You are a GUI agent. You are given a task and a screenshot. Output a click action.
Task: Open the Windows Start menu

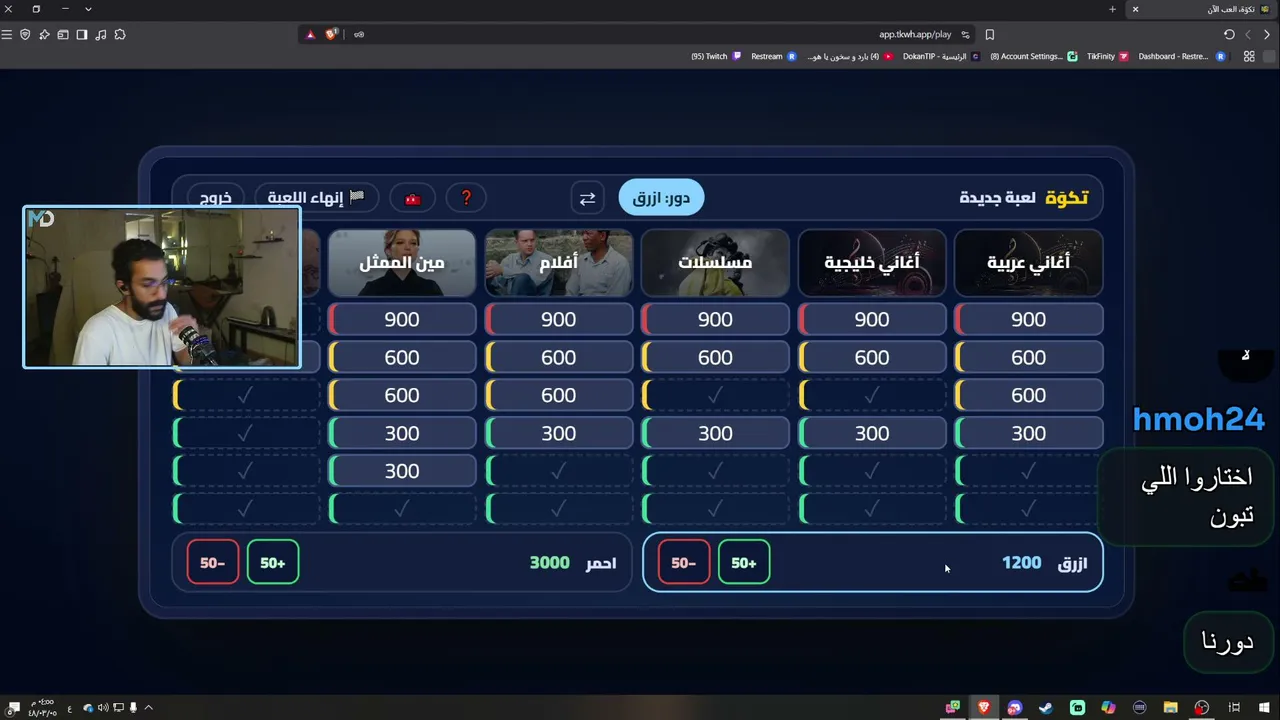click(x=1266, y=708)
